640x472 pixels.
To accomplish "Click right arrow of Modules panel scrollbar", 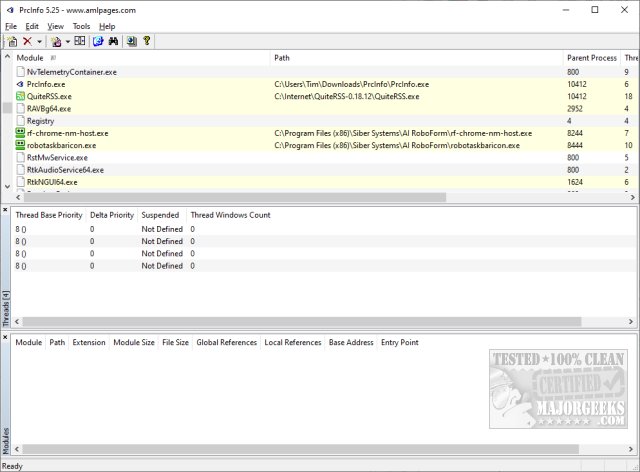I will [x=631, y=449].
